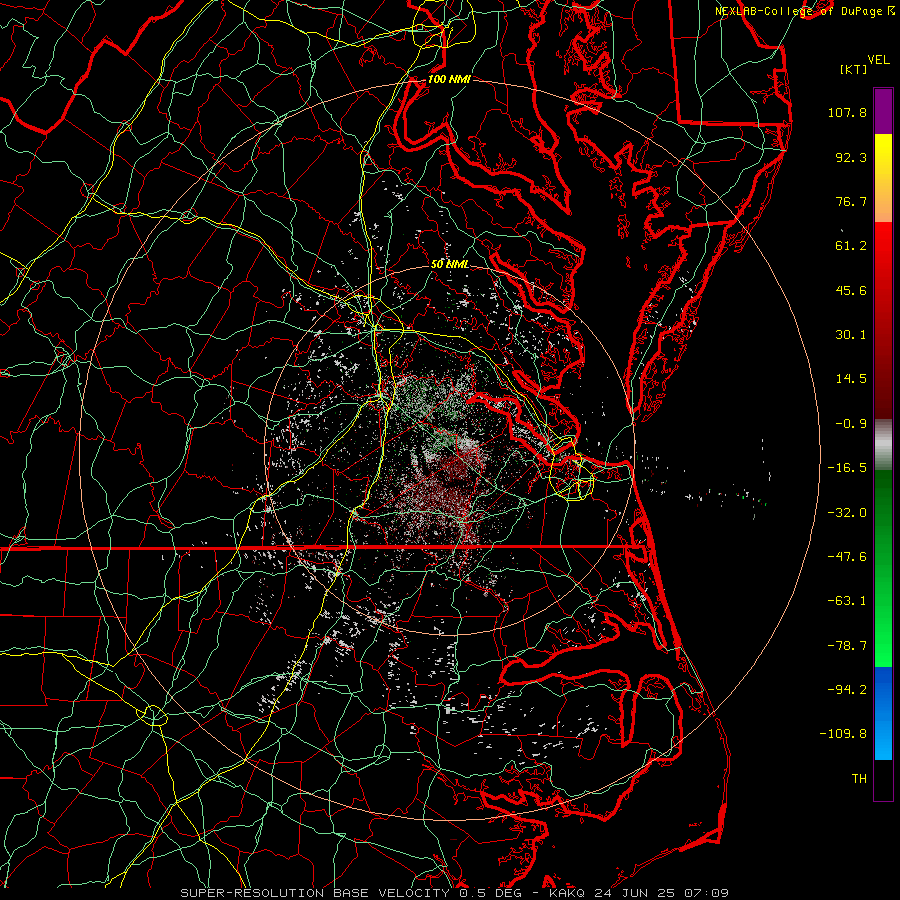
Task: Click the [KT] units label
Action: pyautogui.click(x=853, y=69)
